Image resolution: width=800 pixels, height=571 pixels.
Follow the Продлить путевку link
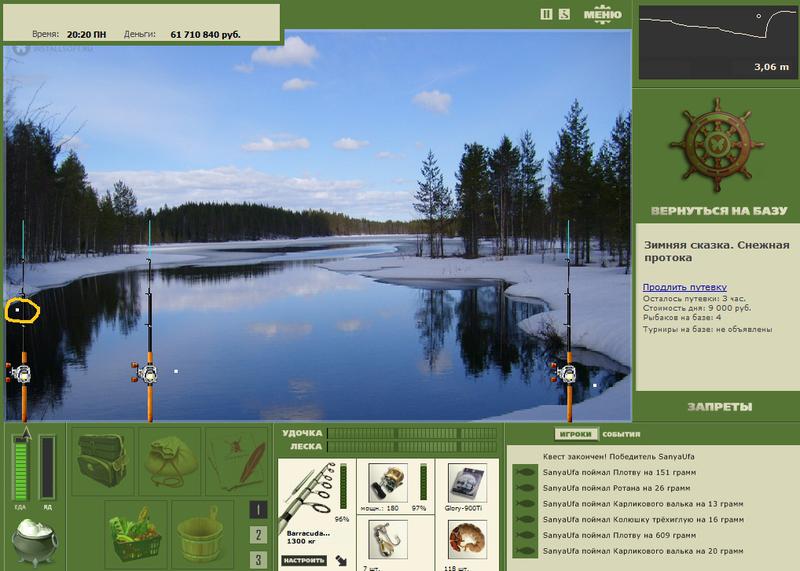pos(684,287)
